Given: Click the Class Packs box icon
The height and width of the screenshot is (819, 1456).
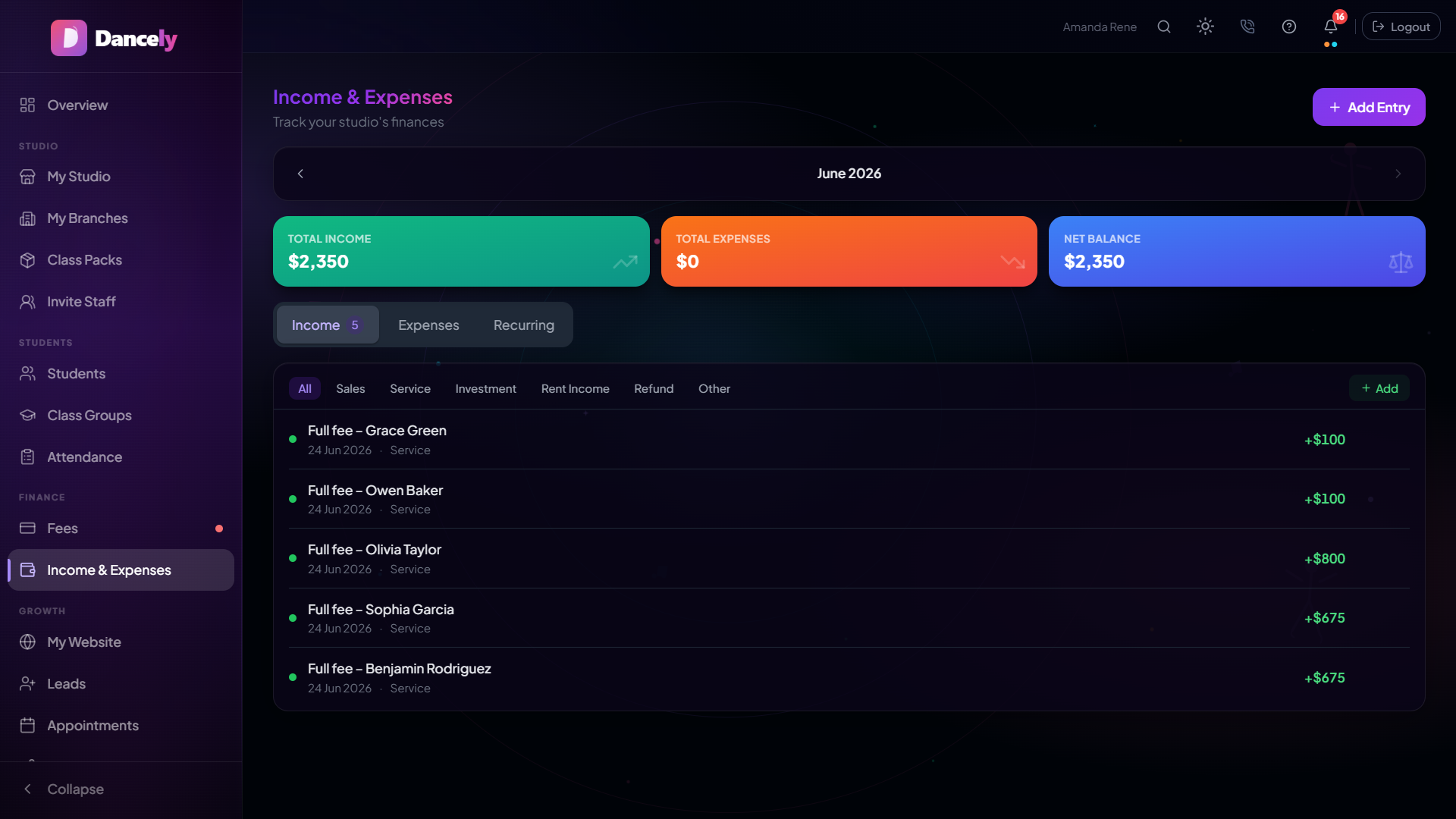Looking at the screenshot, I should (27, 260).
